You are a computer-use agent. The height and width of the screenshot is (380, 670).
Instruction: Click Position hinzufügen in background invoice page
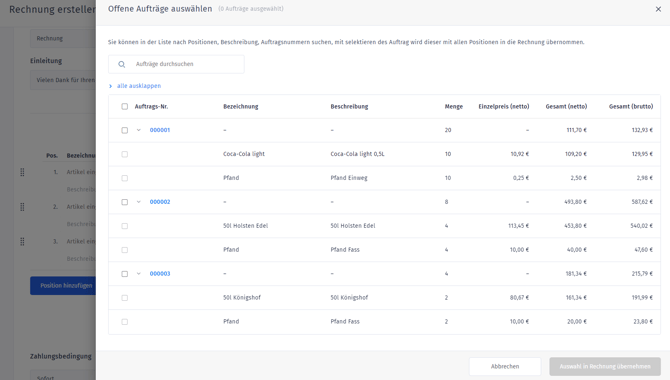[63, 286]
